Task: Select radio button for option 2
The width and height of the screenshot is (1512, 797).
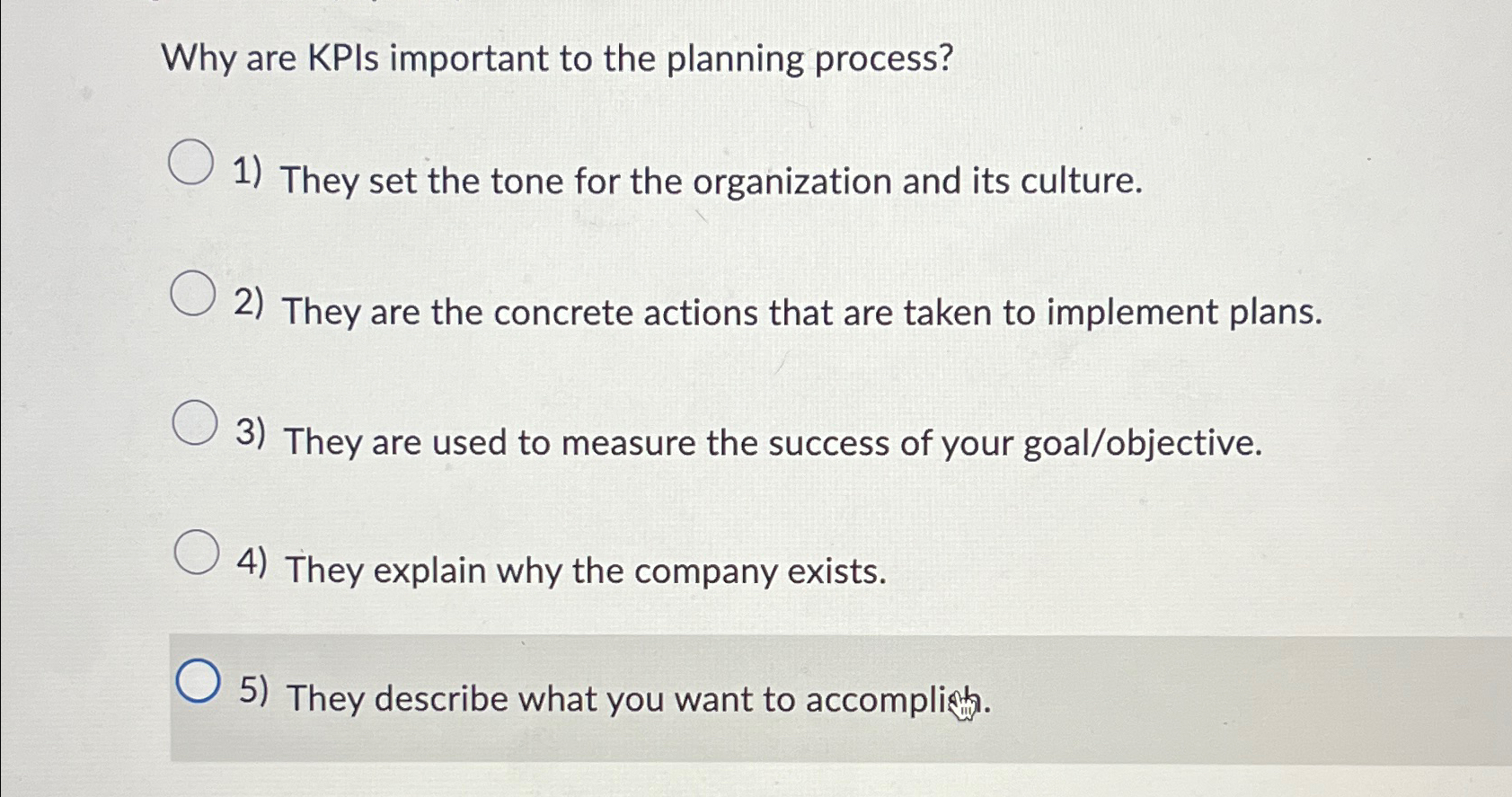Action: pyautogui.click(x=192, y=295)
